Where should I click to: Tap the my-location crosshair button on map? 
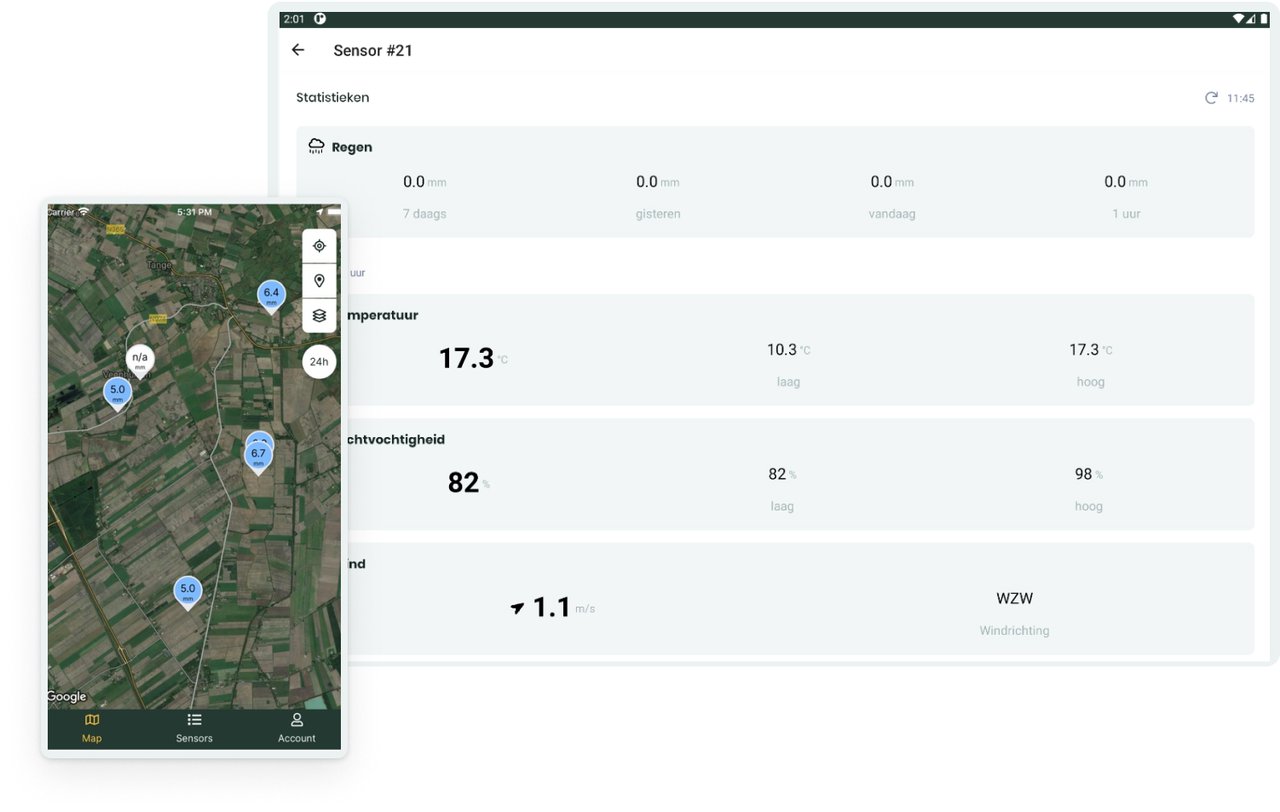point(319,246)
